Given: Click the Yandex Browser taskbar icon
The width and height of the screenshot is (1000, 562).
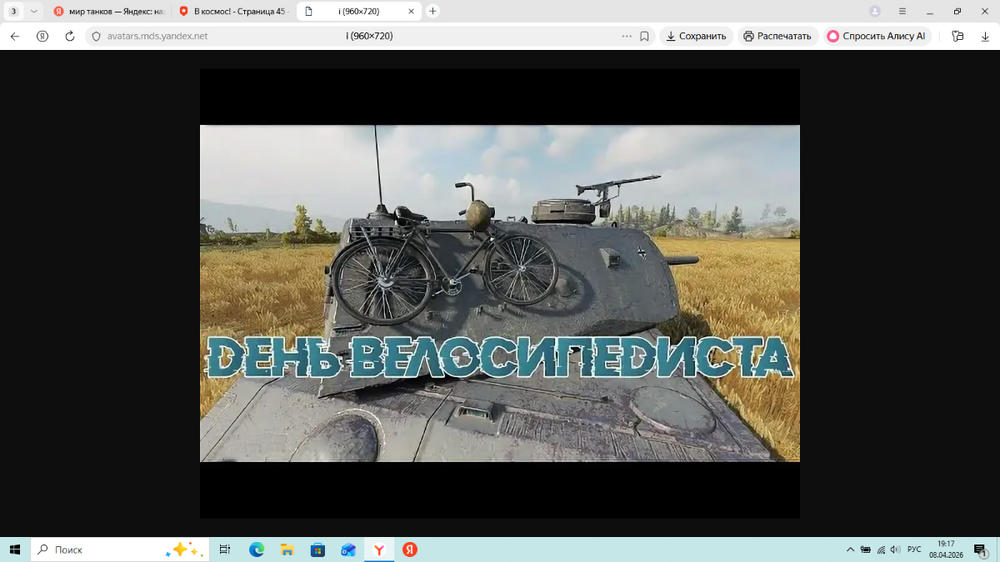Looking at the screenshot, I should coord(379,549).
